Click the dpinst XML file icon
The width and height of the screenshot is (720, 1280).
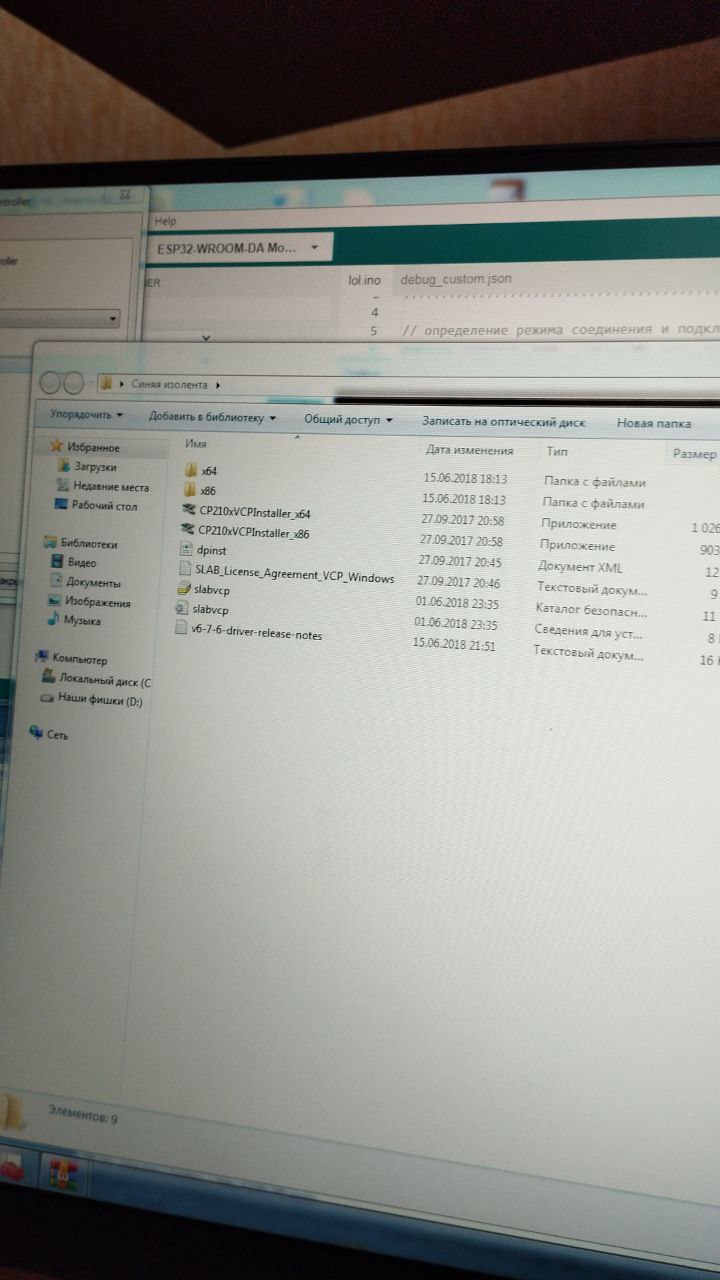[x=185, y=549]
